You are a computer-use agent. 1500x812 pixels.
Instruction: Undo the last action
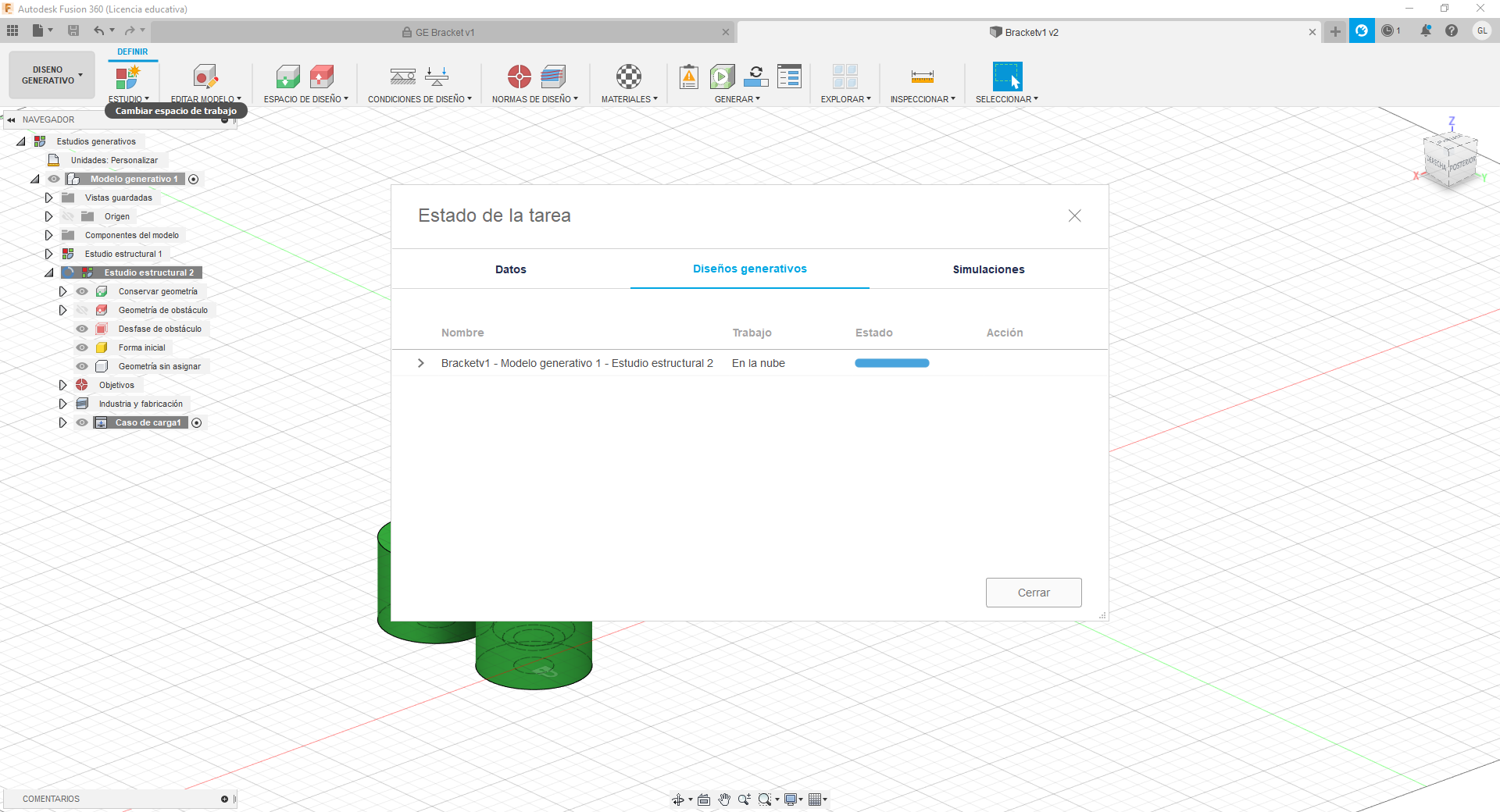(99, 30)
